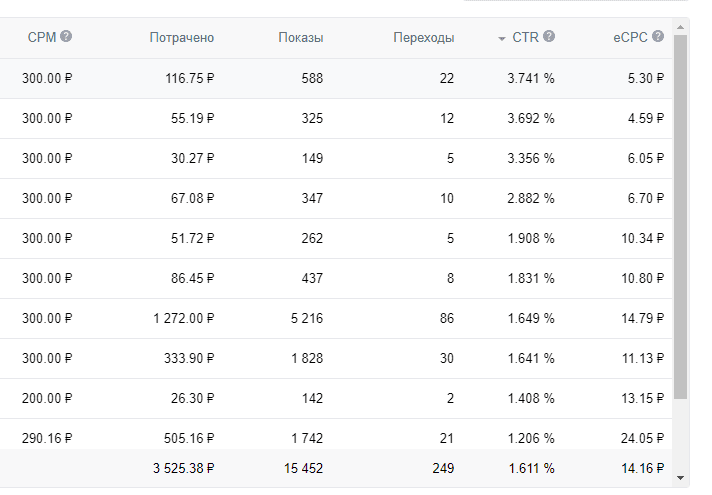Show the eCPC help tooltip icon
This screenshot has height=495, width=712.
(x=658, y=37)
